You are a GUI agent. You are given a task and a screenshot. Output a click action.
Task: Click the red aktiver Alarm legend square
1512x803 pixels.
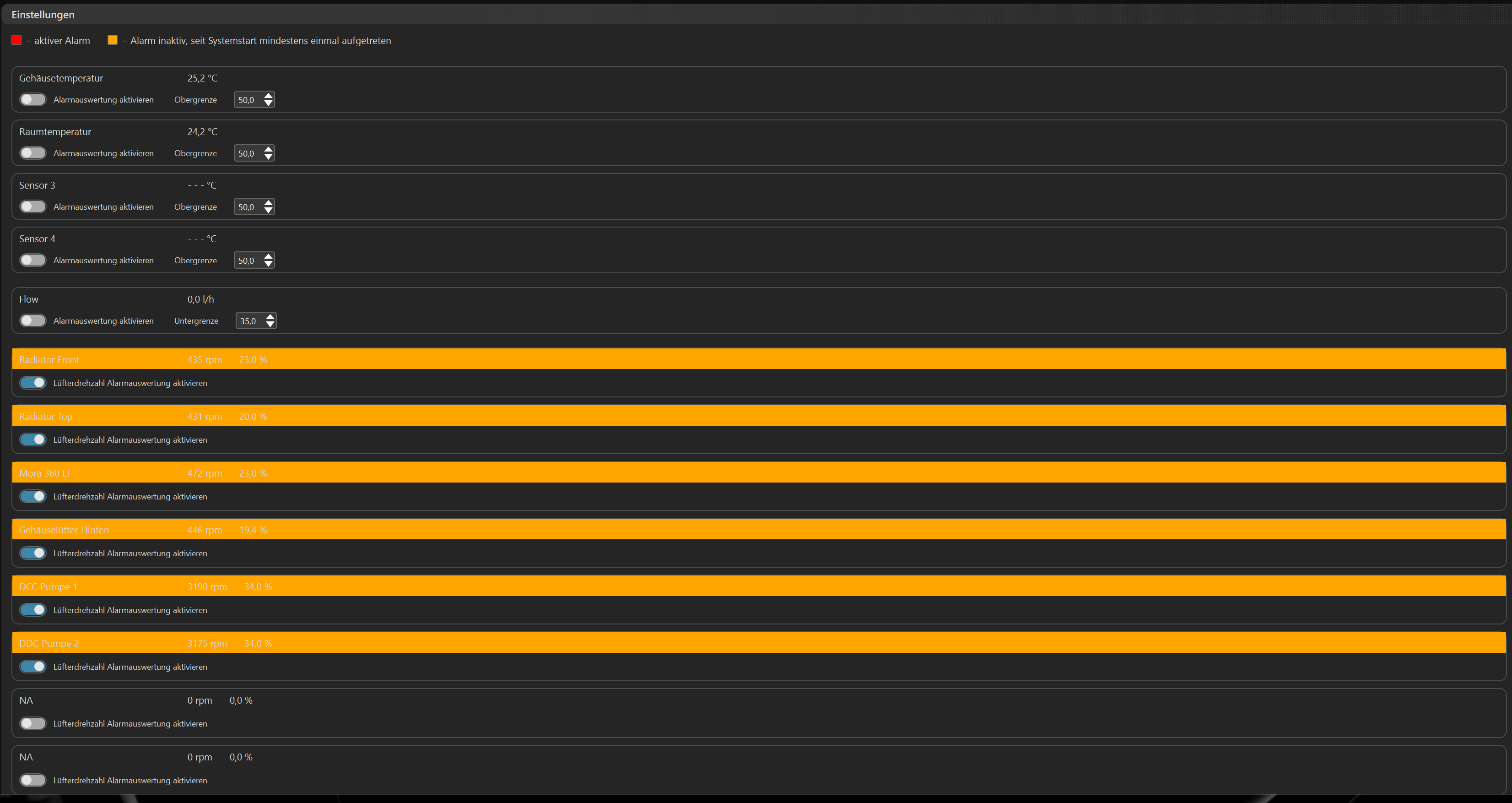16,40
